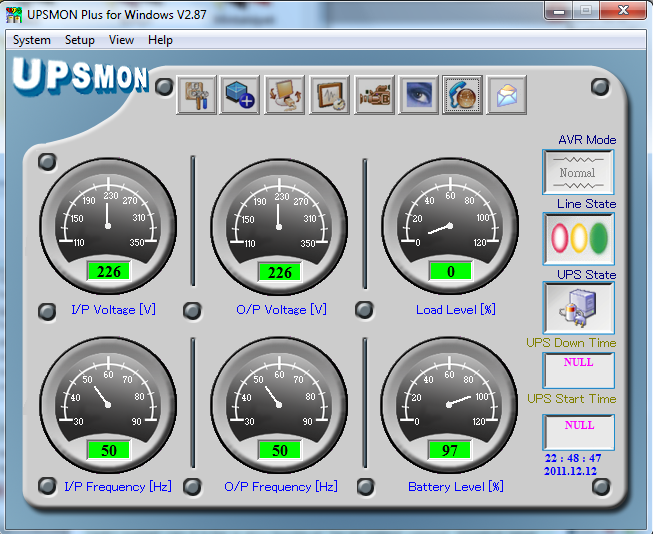
Task: Click the O/P Frequency [Hz] label
Action: point(281,487)
